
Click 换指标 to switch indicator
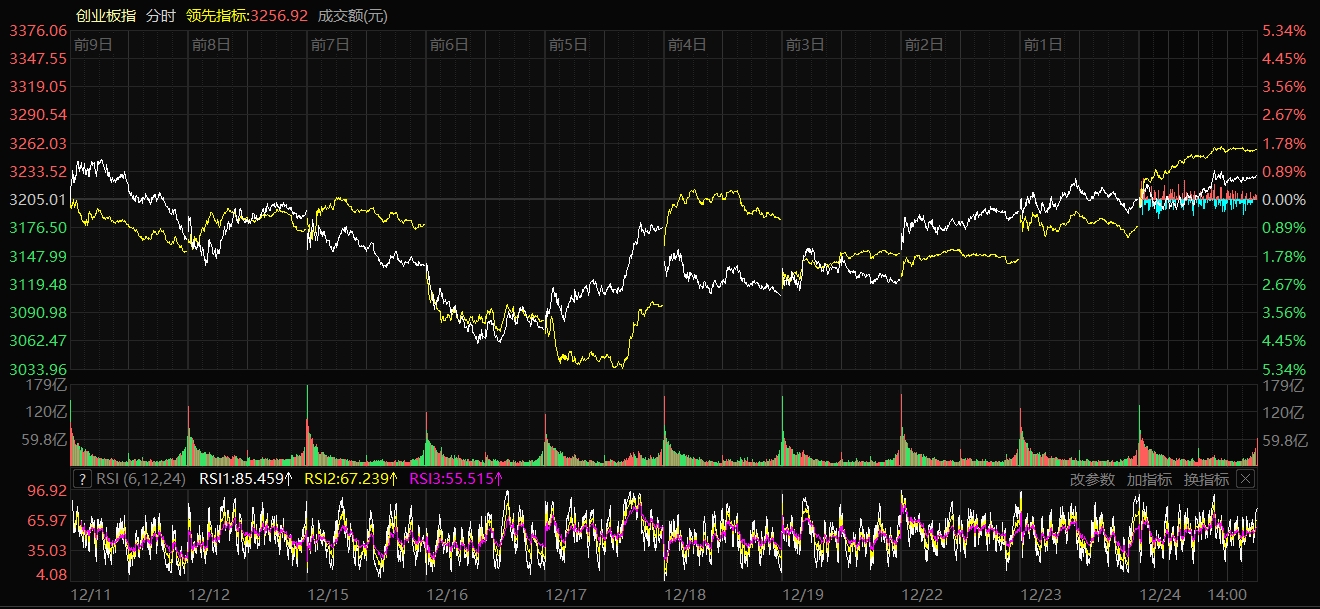1206,479
